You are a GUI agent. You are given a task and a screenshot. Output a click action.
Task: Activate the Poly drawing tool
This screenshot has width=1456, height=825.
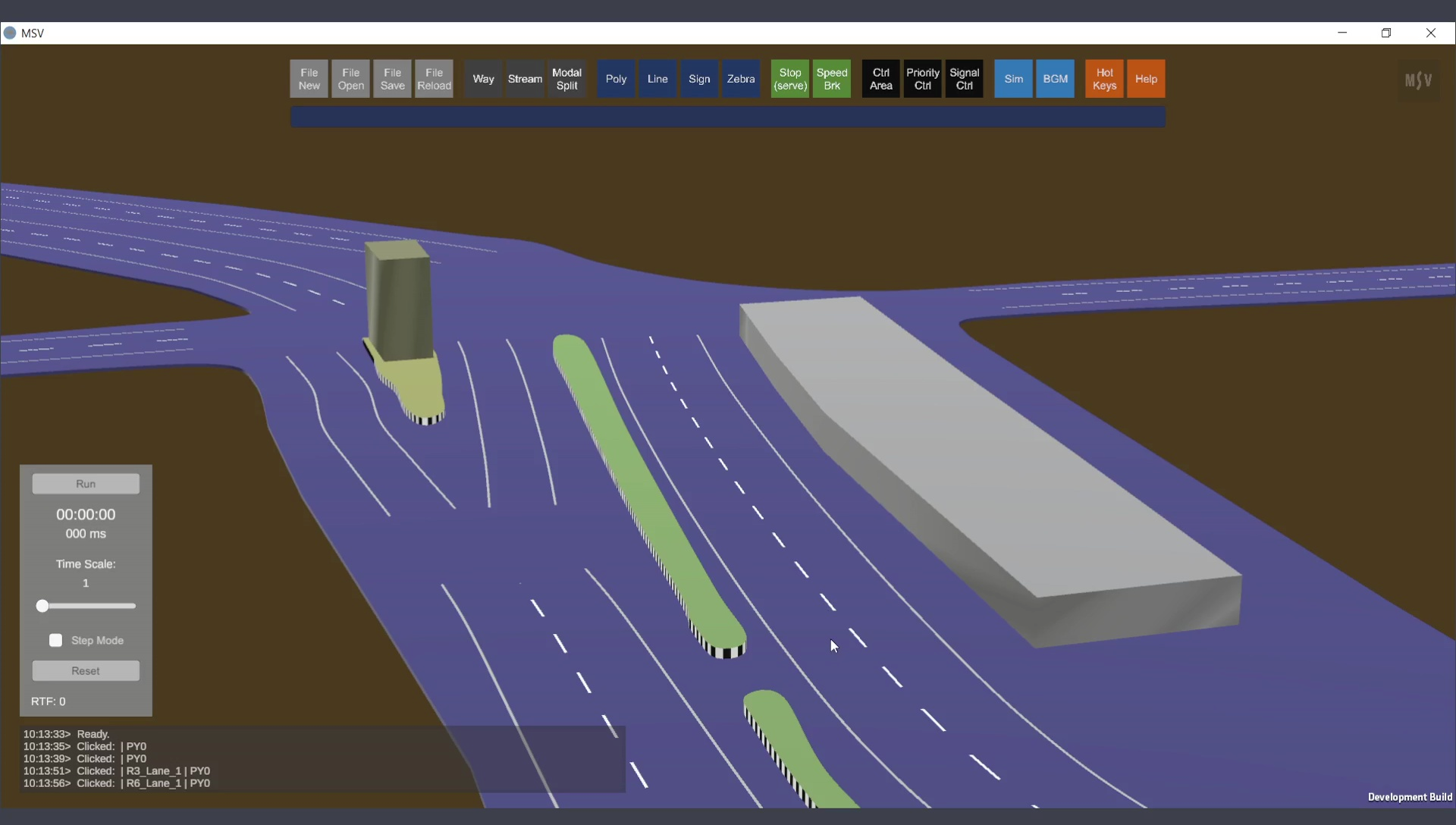tap(616, 79)
